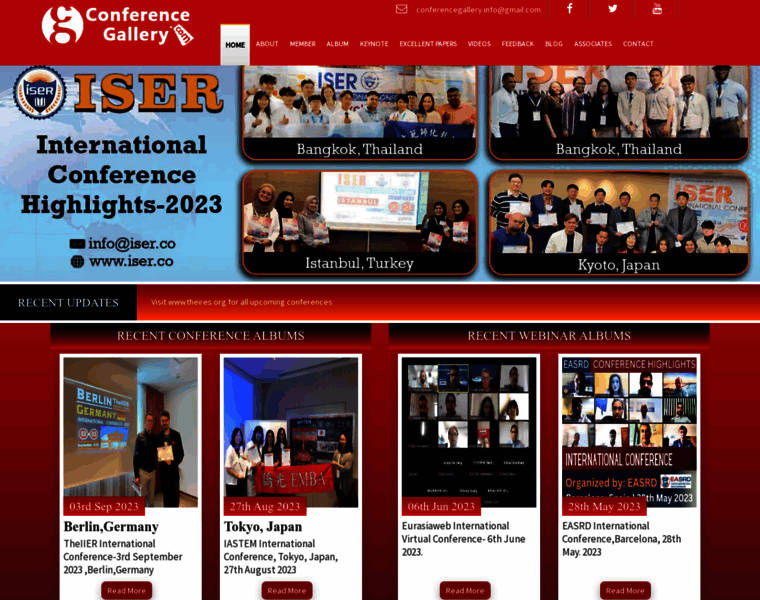Click the Conference Gallery logo
760x600 pixels.
[x=117, y=25]
